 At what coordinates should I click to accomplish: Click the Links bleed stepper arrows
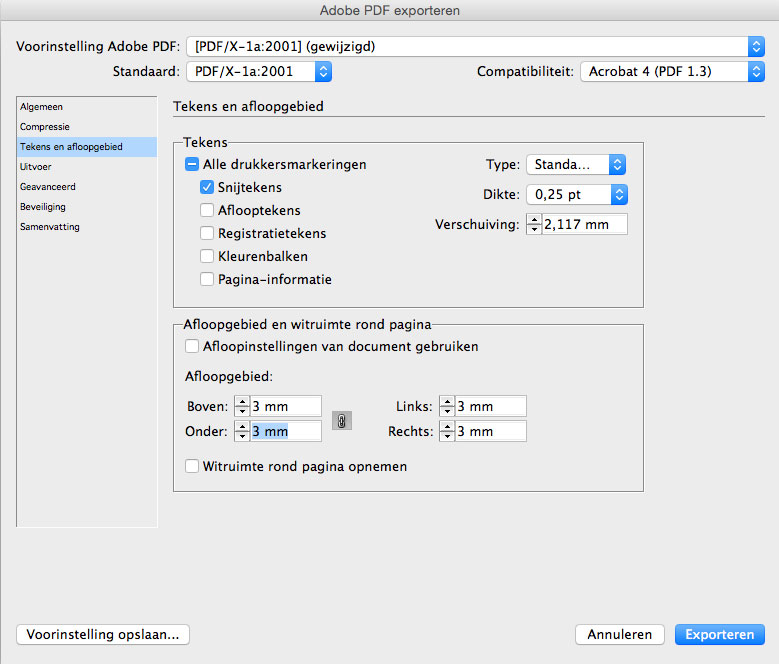click(447, 406)
